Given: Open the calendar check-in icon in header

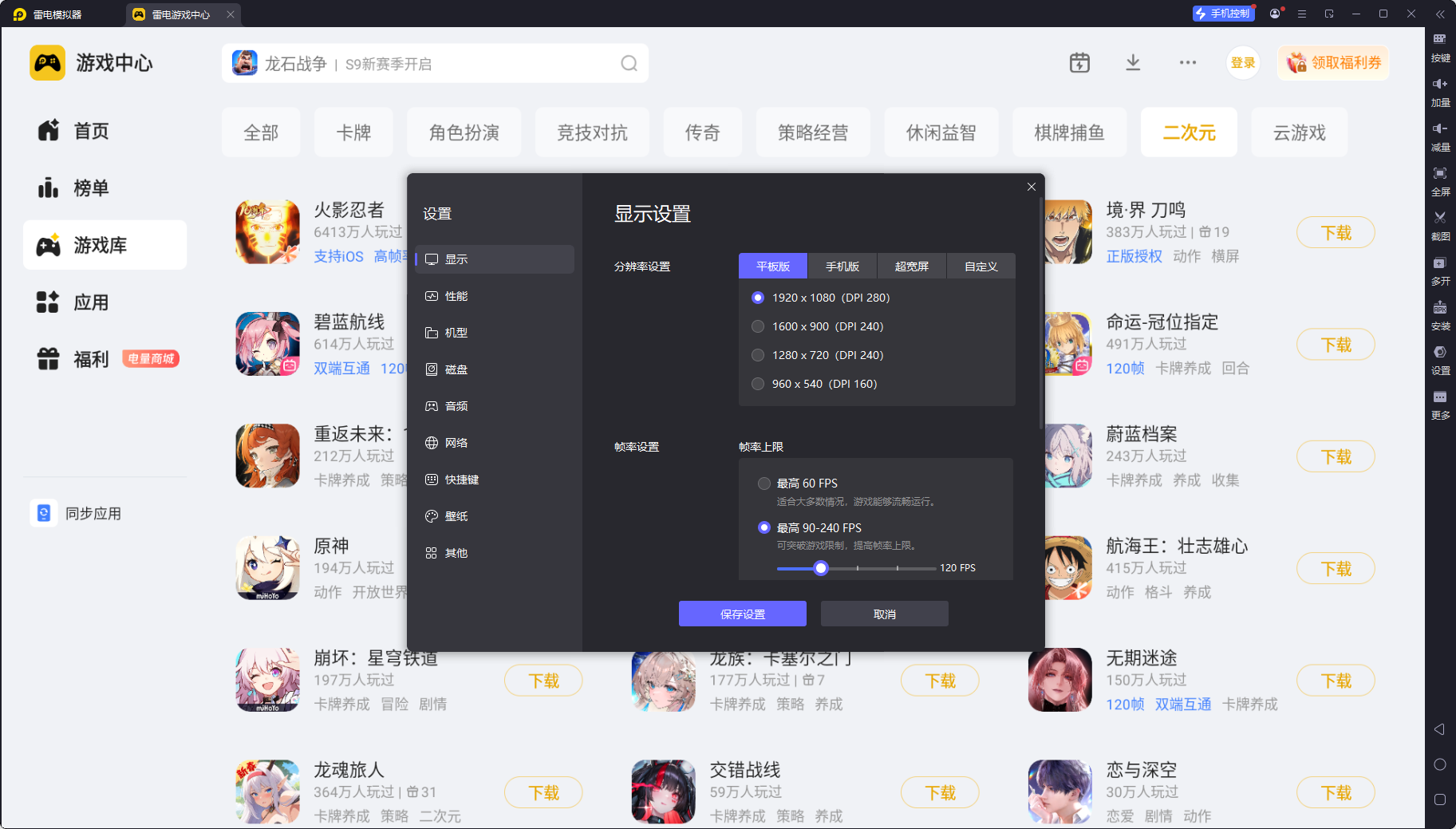Looking at the screenshot, I should 1079,63.
